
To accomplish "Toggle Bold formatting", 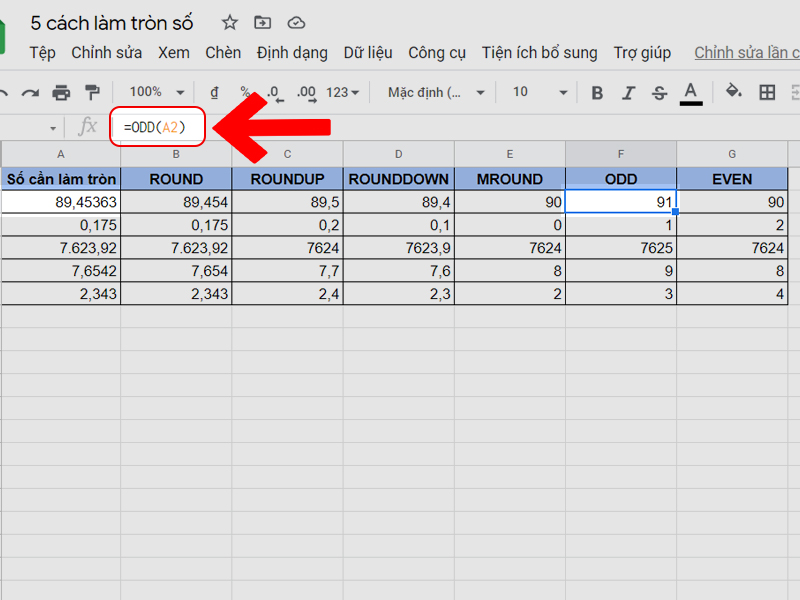I will pos(597,93).
